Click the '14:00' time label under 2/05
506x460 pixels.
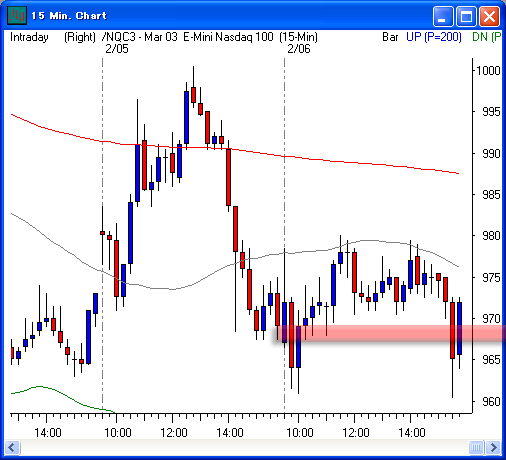(x=230, y=433)
